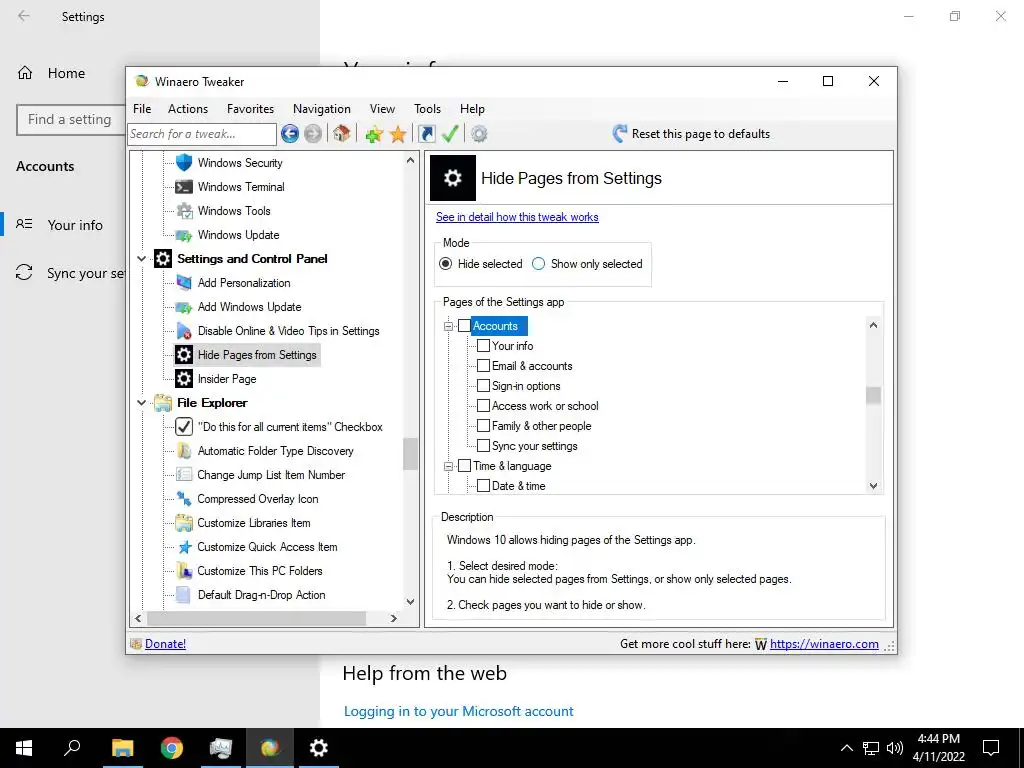Click the Windows Terminal icon in tree
This screenshot has width=1024, height=768.
pos(184,187)
